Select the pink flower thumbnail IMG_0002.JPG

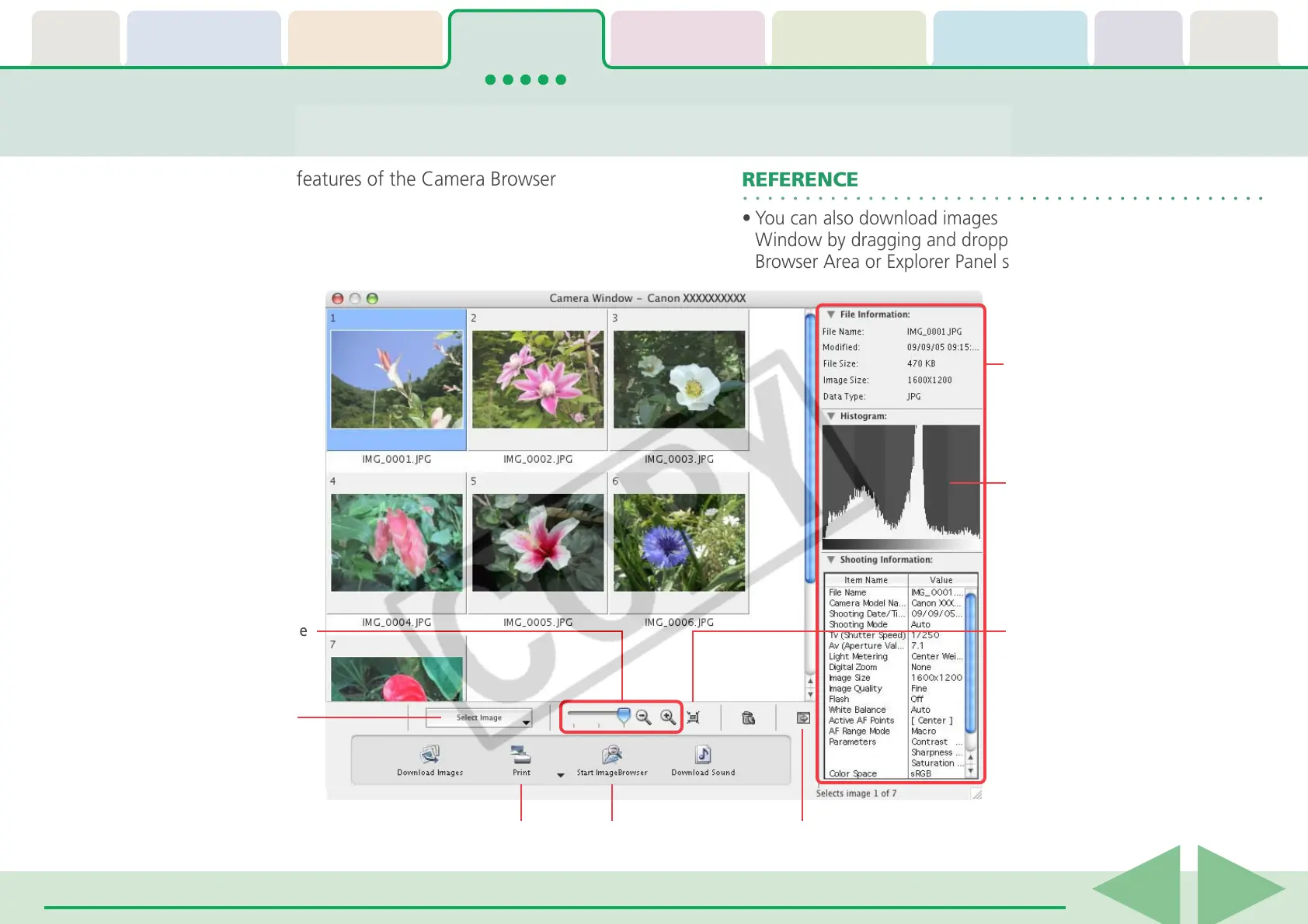coord(537,380)
